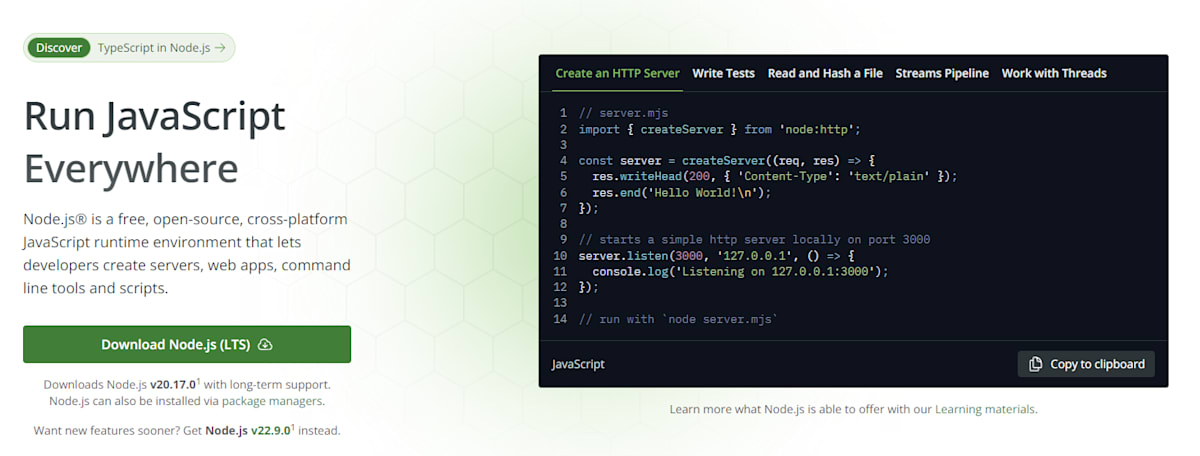This screenshot has width=1200, height=456.
Task: Click the console.log('Listening on...') line
Action: 740,271
